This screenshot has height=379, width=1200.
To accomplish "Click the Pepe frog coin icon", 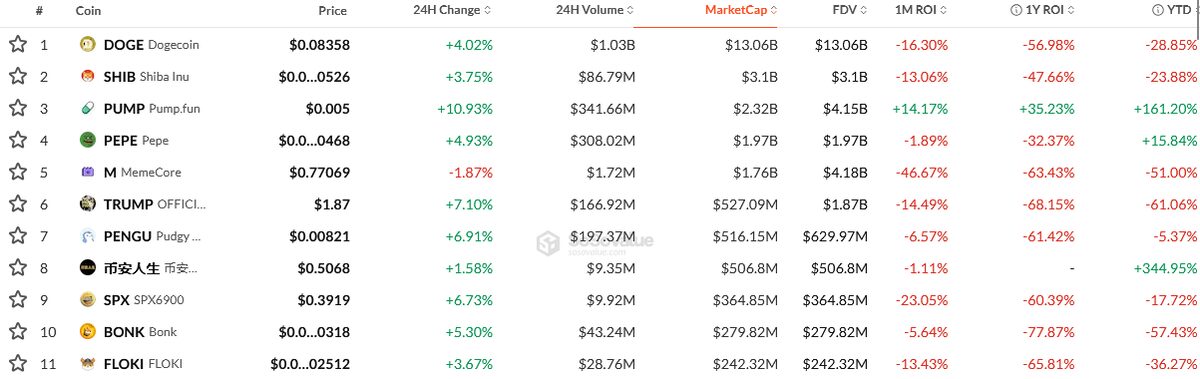I will 87,140.
